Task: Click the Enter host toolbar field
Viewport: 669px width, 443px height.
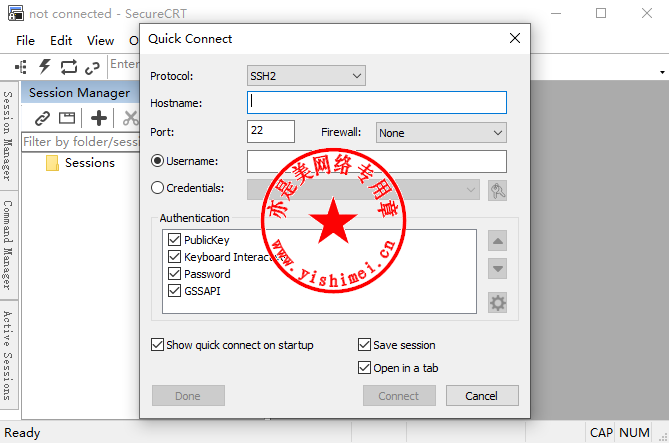Action: 124,64
